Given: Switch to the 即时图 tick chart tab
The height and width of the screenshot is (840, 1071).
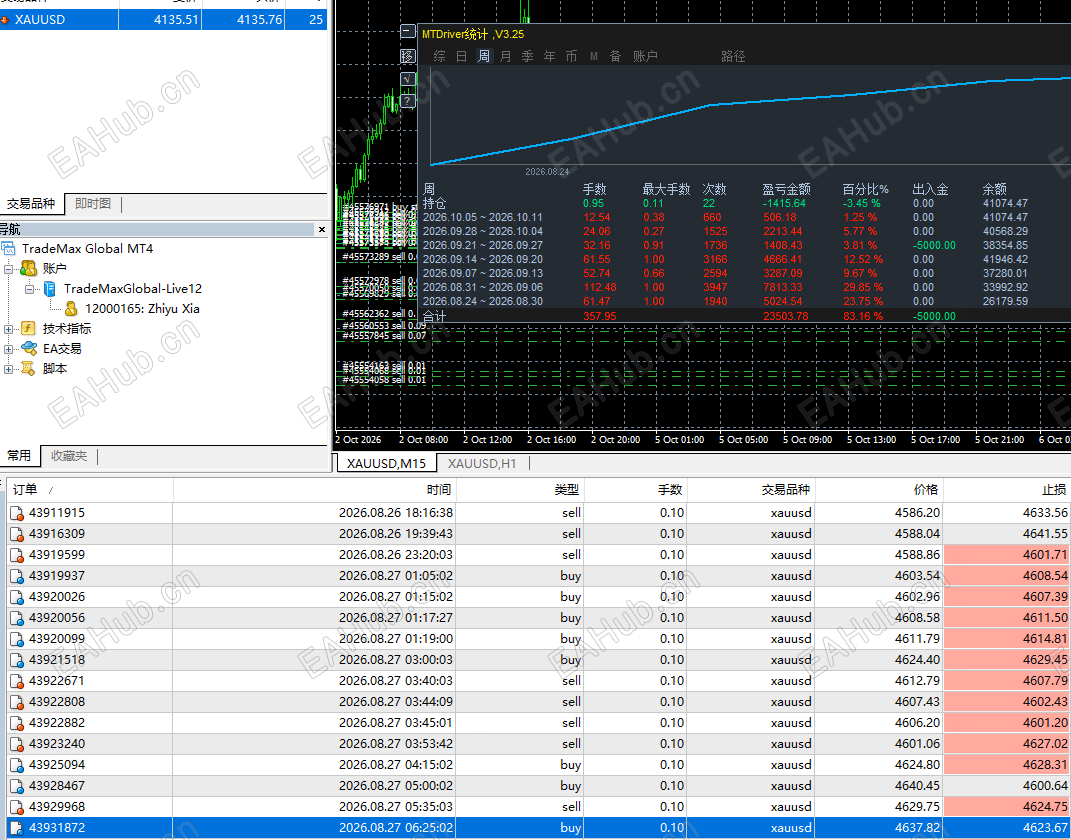Looking at the screenshot, I should click(x=93, y=204).
